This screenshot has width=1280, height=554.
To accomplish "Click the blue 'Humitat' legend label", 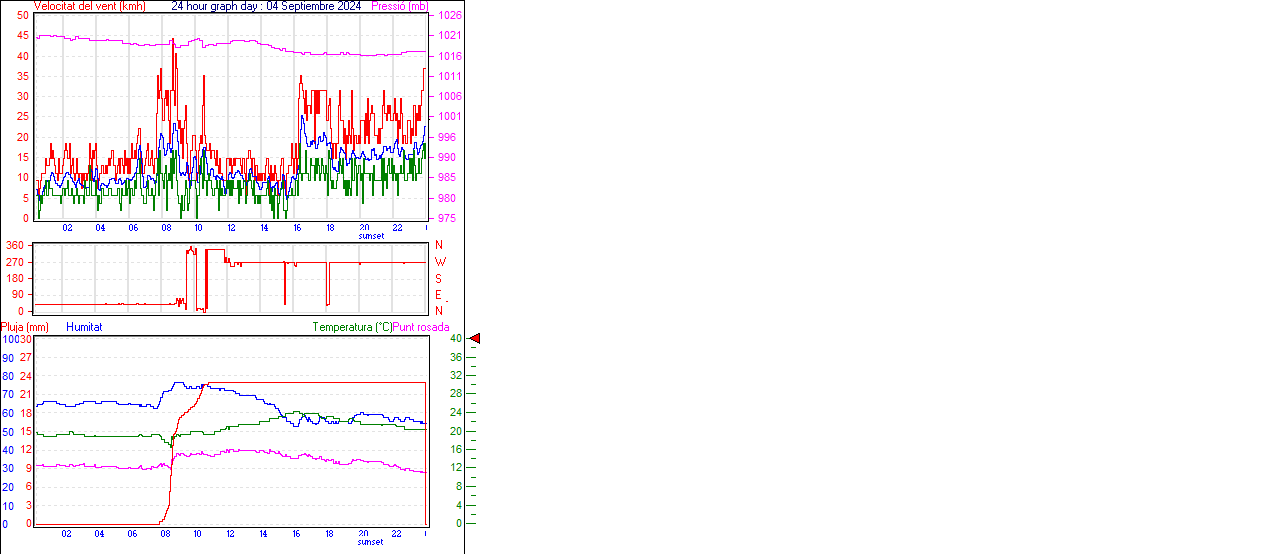I will [x=84, y=327].
